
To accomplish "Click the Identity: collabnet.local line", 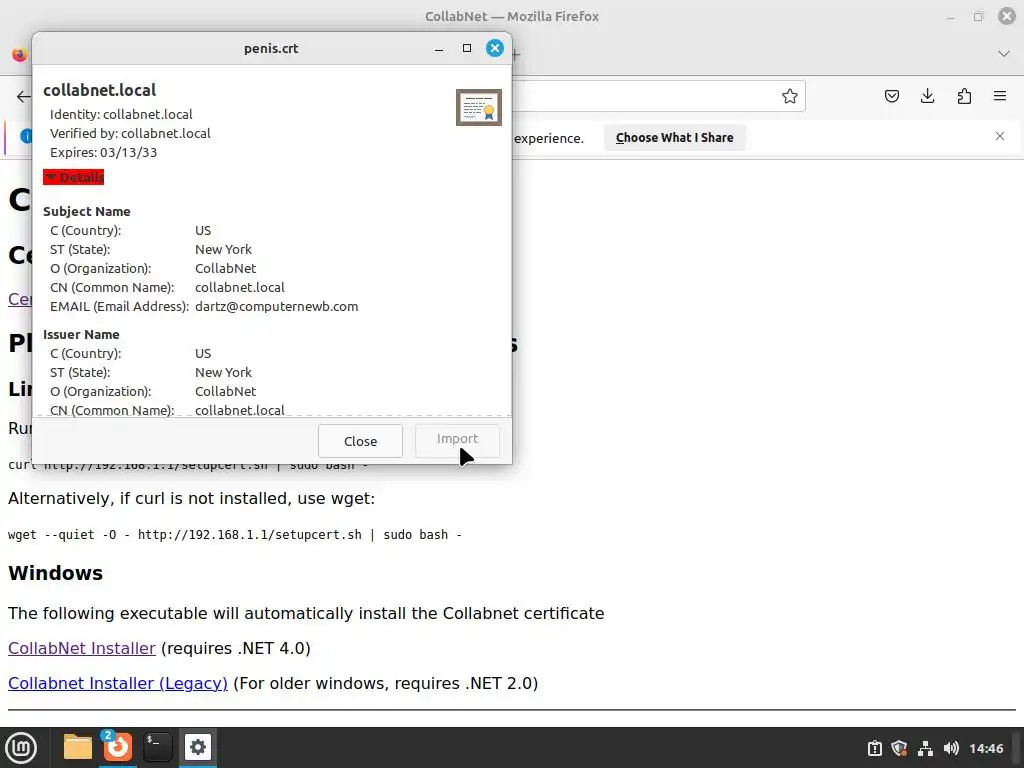I will (x=121, y=114).
